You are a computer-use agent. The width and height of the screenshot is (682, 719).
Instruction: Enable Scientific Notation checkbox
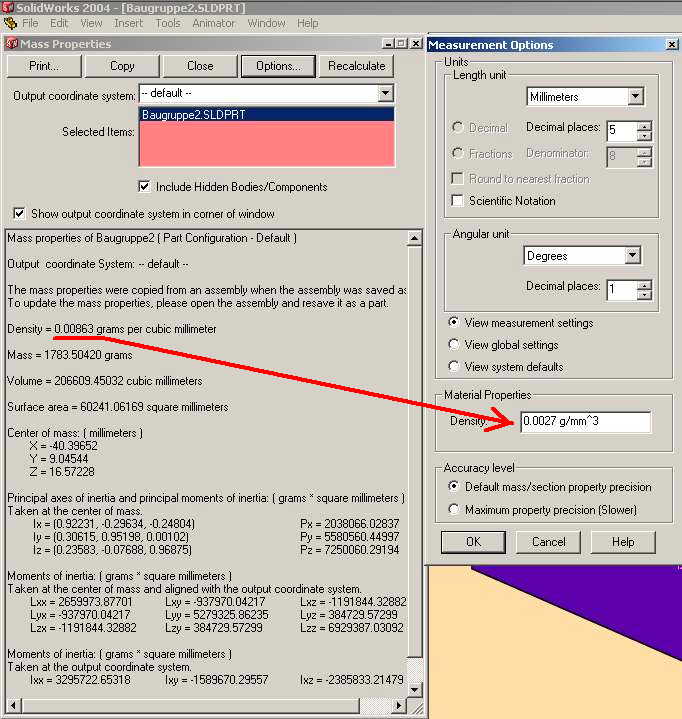pos(457,200)
